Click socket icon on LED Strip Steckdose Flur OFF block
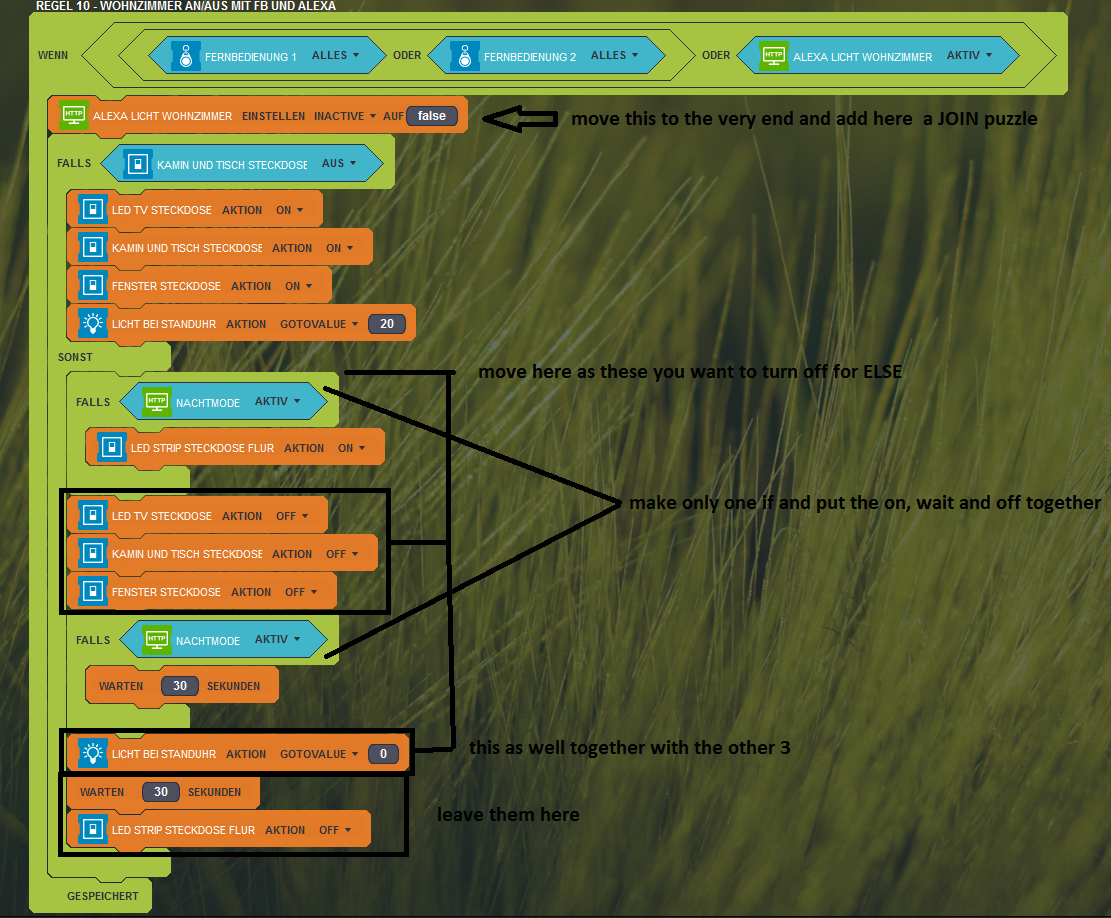This screenshot has width=1111, height=918. (x=92, y=830)
